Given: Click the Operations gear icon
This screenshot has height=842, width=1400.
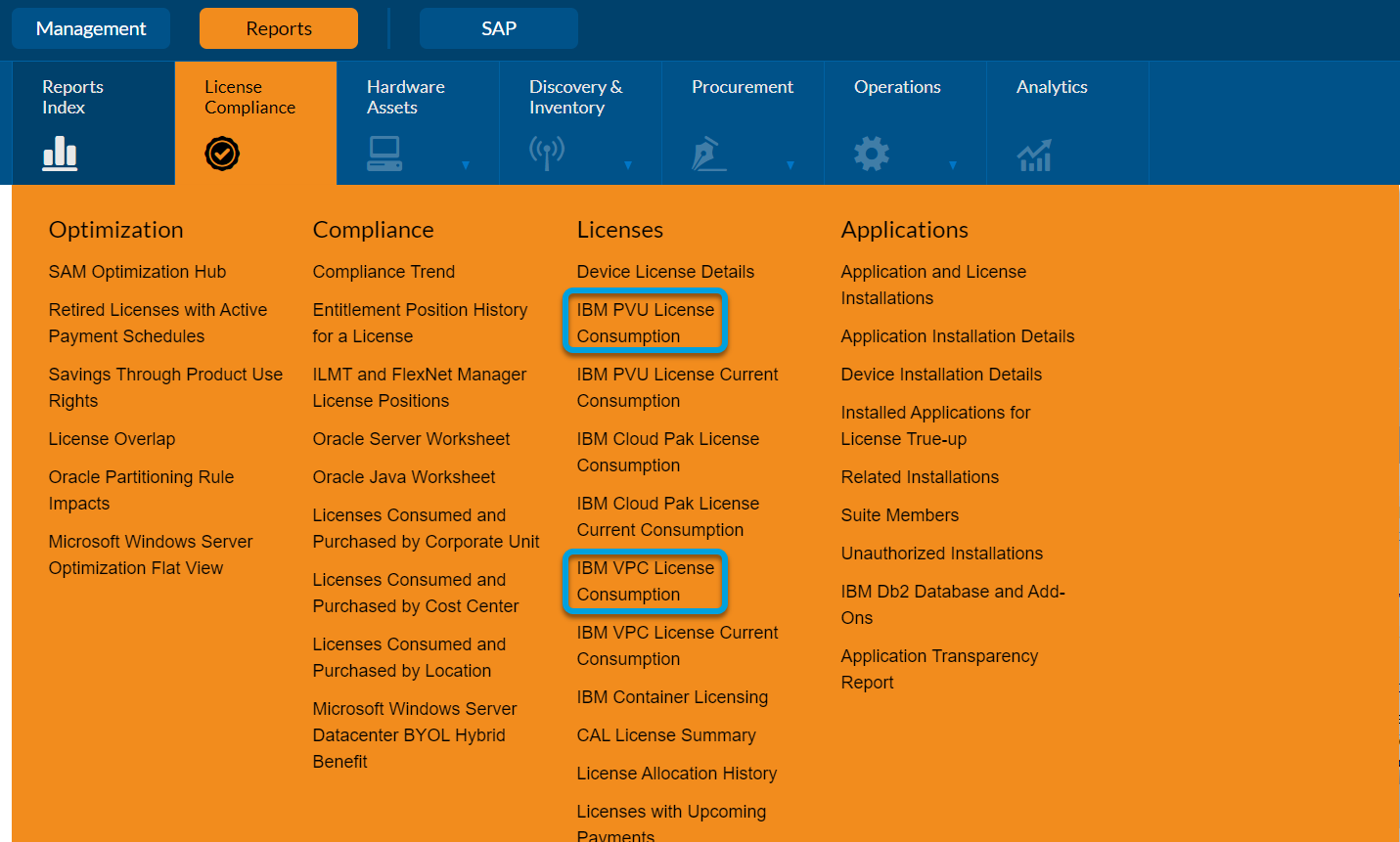Looking at the screenshot, I should point(872,154).
